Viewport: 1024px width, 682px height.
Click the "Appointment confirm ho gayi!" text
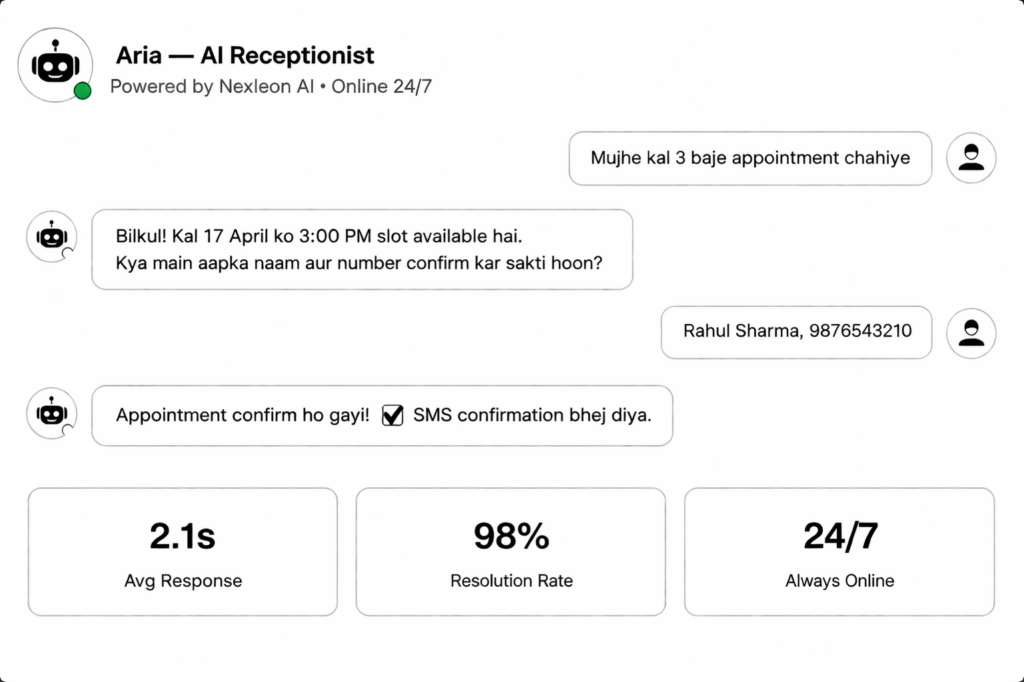(243, 415)
